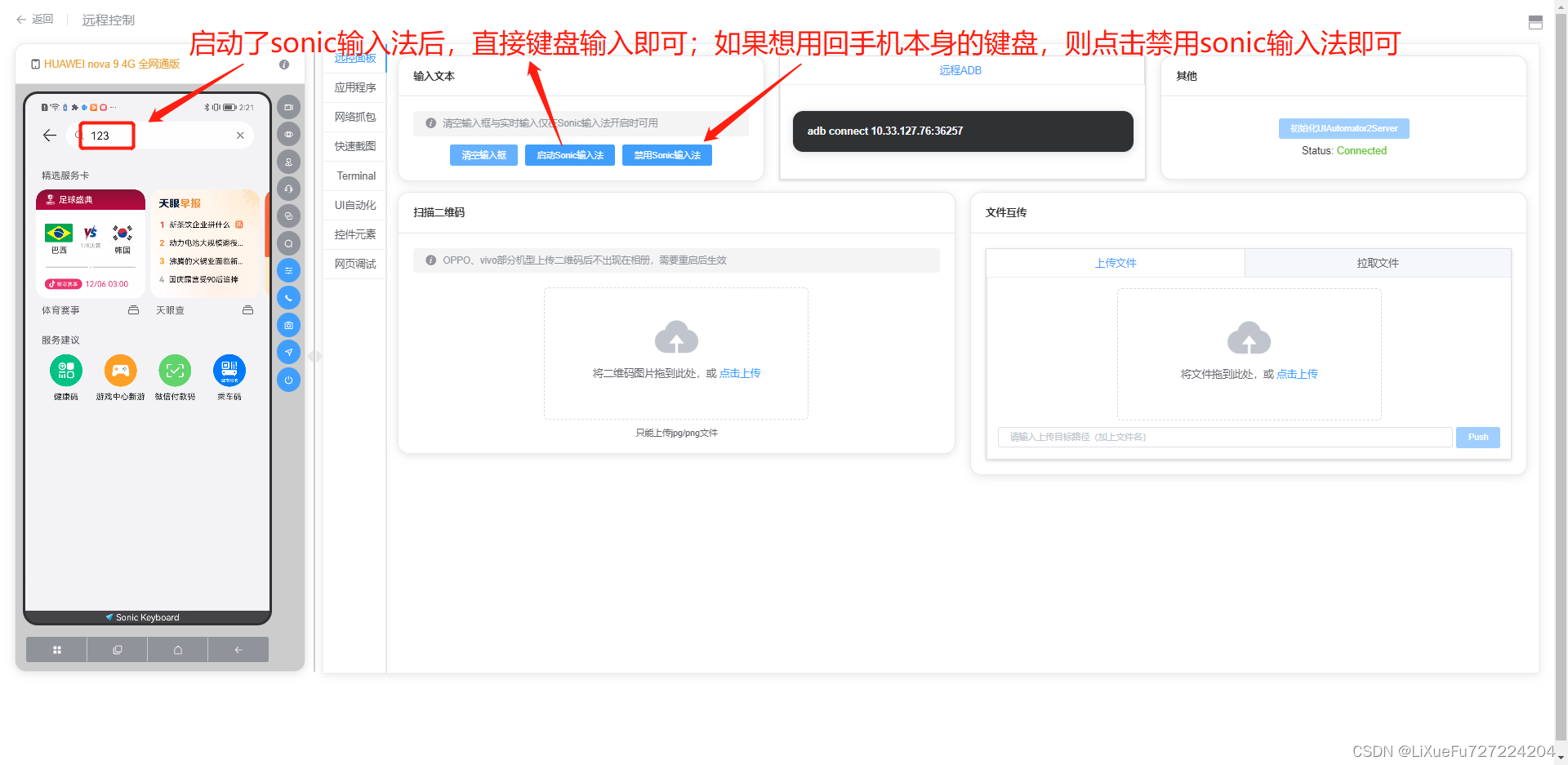Click 初始化UIAutomator2Server button
This screenshot has width=1568, height=765.
coord(1343,128)
